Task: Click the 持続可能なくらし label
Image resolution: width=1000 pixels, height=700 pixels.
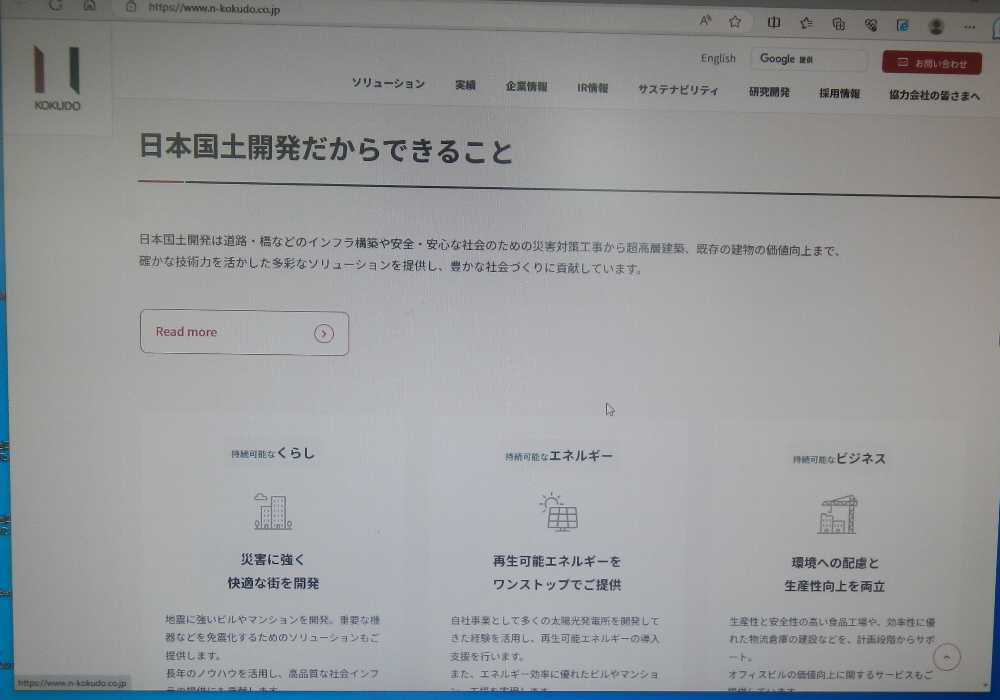Action: point(272,453)
